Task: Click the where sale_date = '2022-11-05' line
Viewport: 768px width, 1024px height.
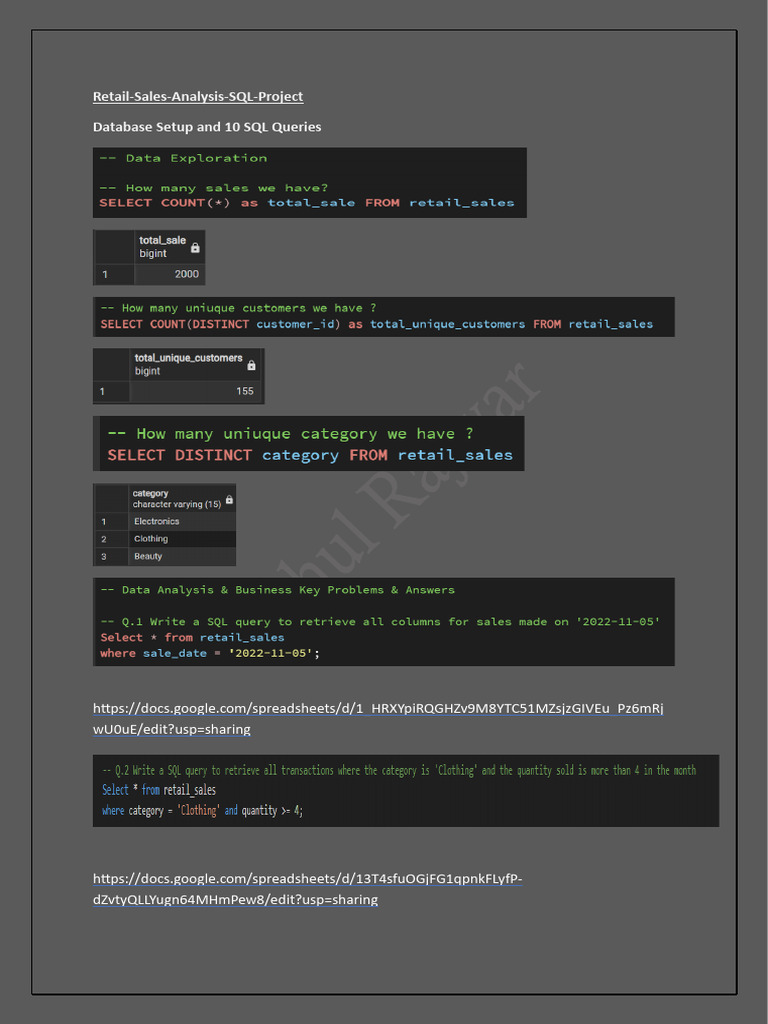Action: 210,653
